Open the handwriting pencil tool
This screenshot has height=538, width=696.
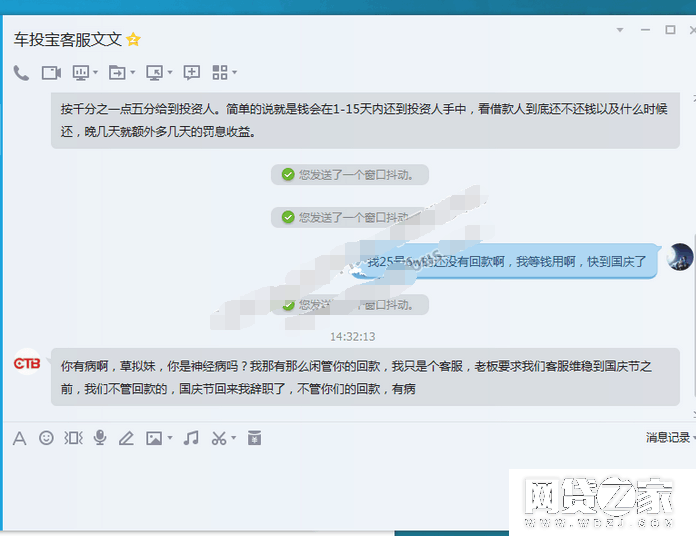coord(127,438)
